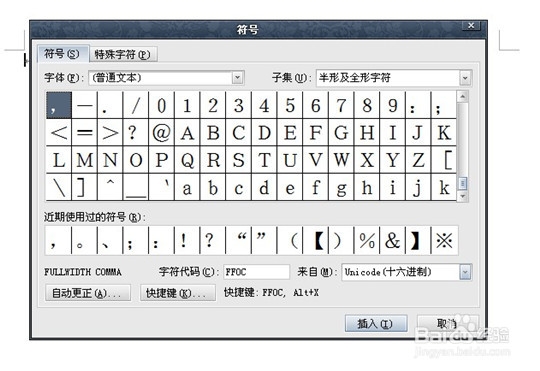Switch to the 符号(S) tab

[62, 54]
